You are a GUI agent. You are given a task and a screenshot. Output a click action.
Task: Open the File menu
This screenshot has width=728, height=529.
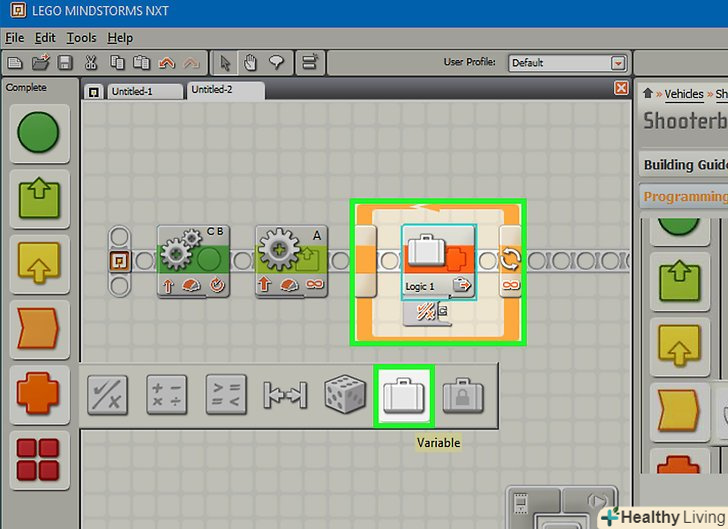click(14, 38)
